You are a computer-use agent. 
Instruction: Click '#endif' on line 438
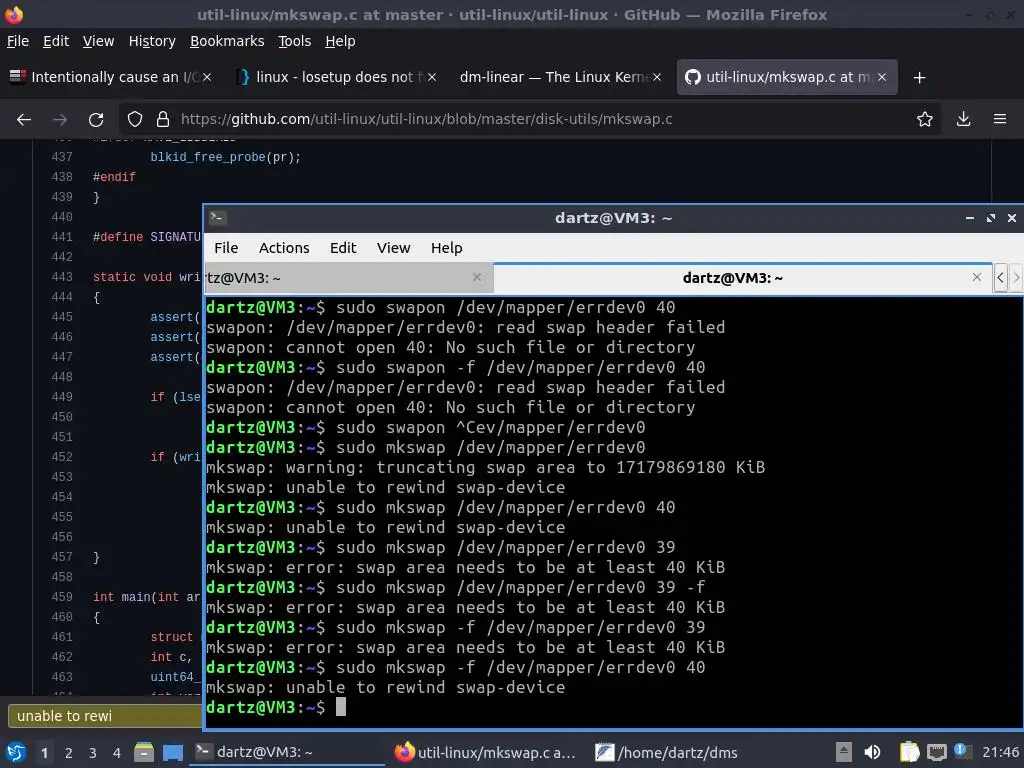114,177
